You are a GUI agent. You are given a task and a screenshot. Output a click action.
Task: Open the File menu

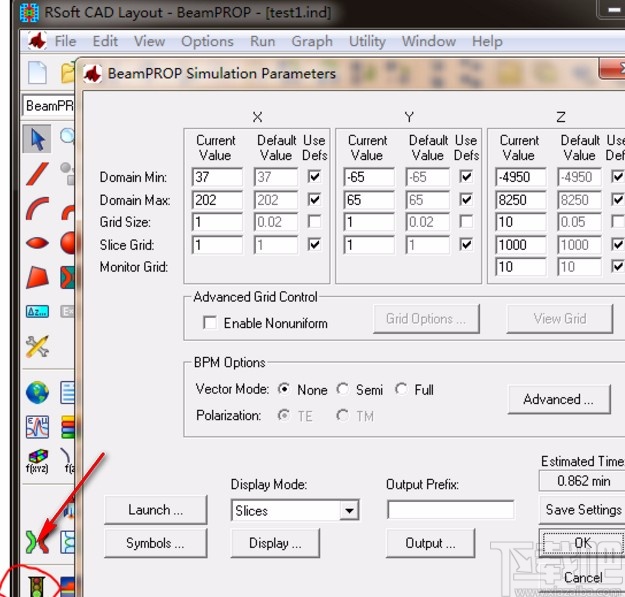coord(65,41)
